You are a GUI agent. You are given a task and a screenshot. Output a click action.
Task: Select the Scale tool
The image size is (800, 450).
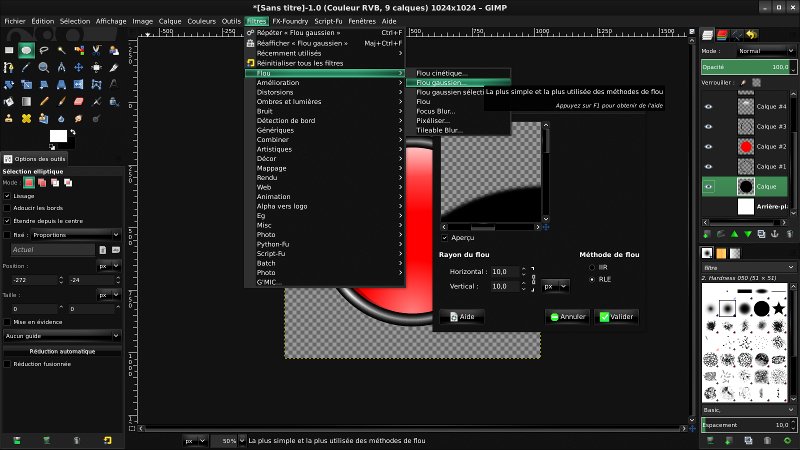(27, 85)
